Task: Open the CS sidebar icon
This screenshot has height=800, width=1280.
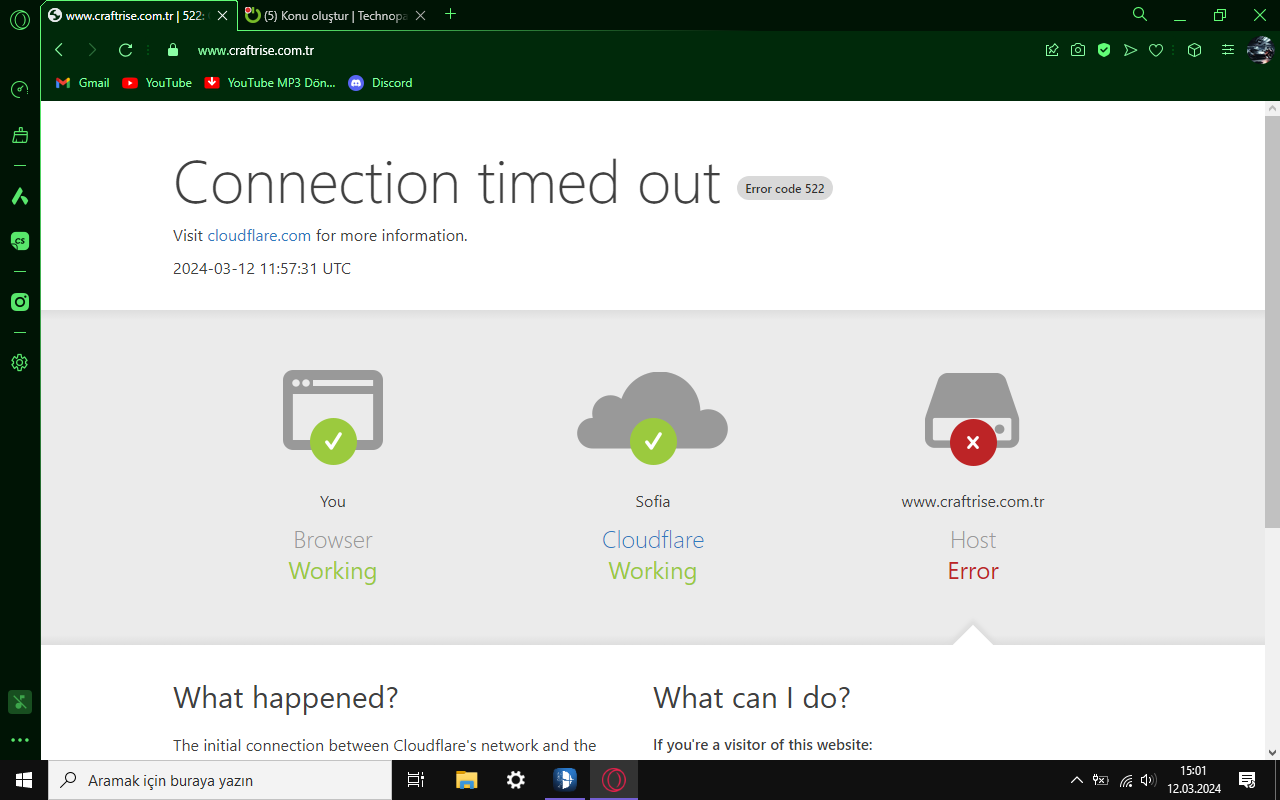Action: (19, 241)
